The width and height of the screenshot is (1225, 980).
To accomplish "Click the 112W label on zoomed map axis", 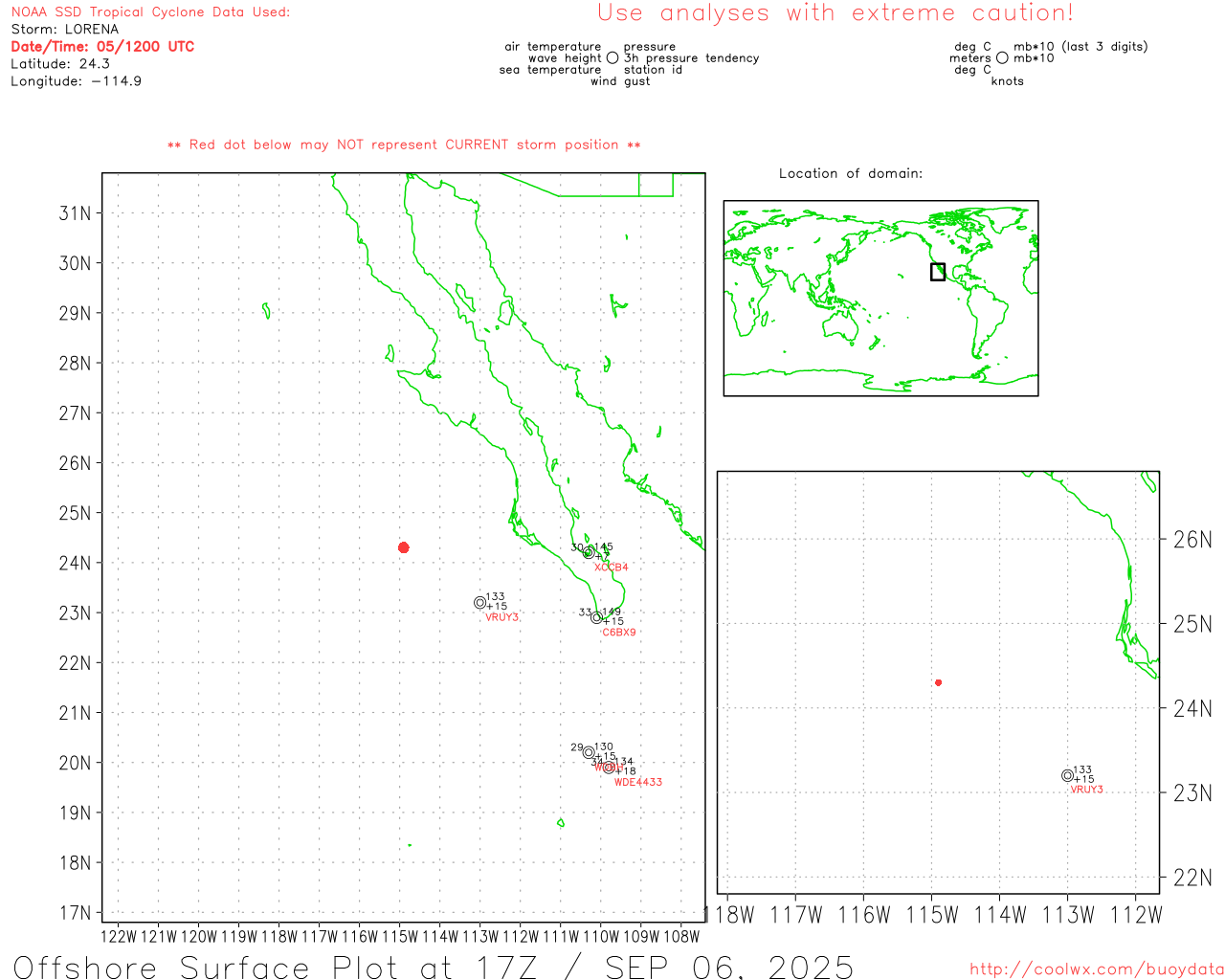I will (1136, 916).
